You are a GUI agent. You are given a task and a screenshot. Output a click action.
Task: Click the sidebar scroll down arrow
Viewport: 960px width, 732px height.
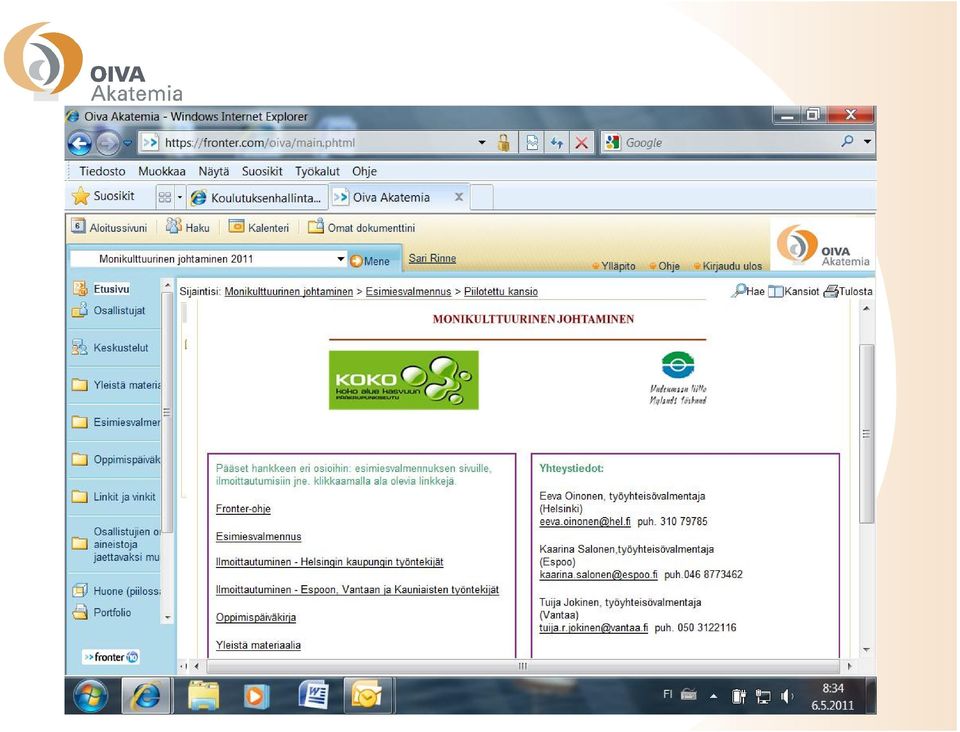click(167, 618)
